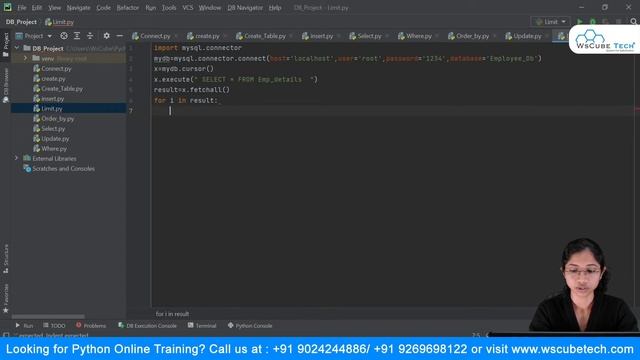Viewport: 640px width, 360px height.
Task: Select the venv folder row
Action: [68, 58]
